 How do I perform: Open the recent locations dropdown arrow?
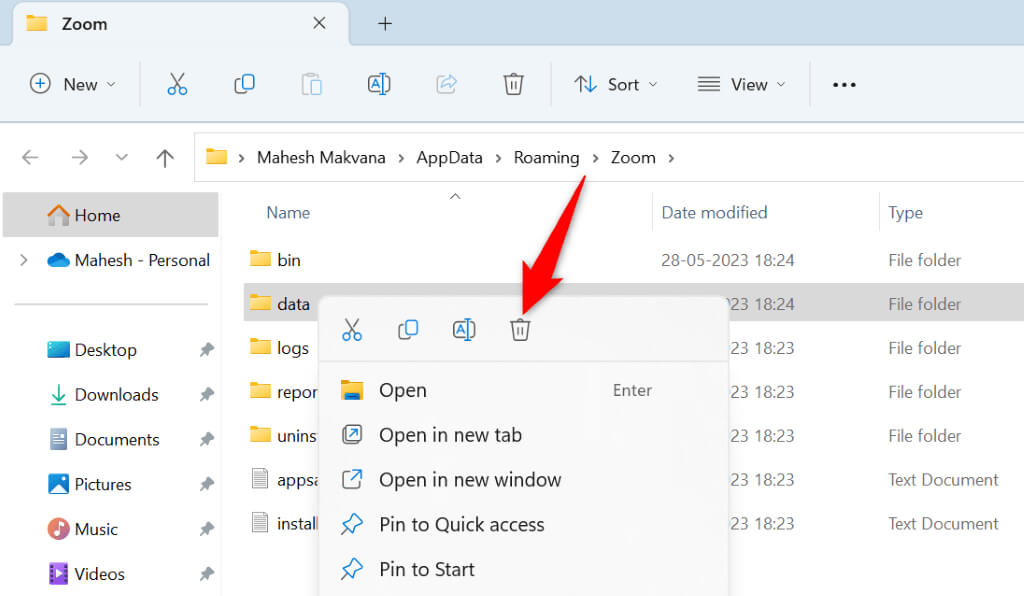click(x=121, y=157)
